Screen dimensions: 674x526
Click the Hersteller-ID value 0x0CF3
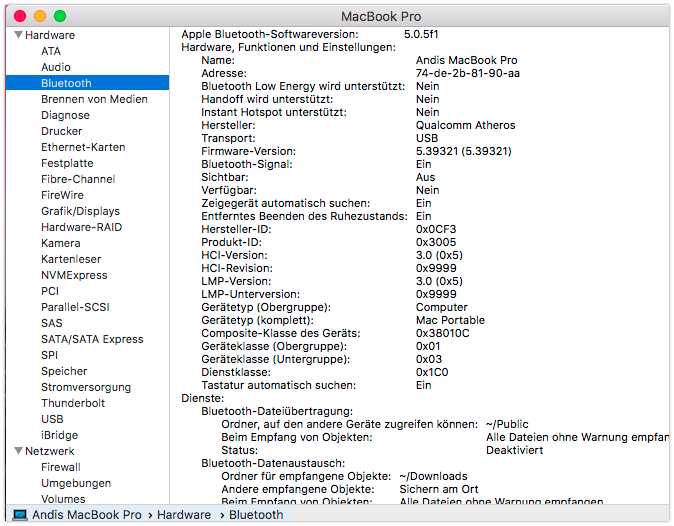pos(436,229)
